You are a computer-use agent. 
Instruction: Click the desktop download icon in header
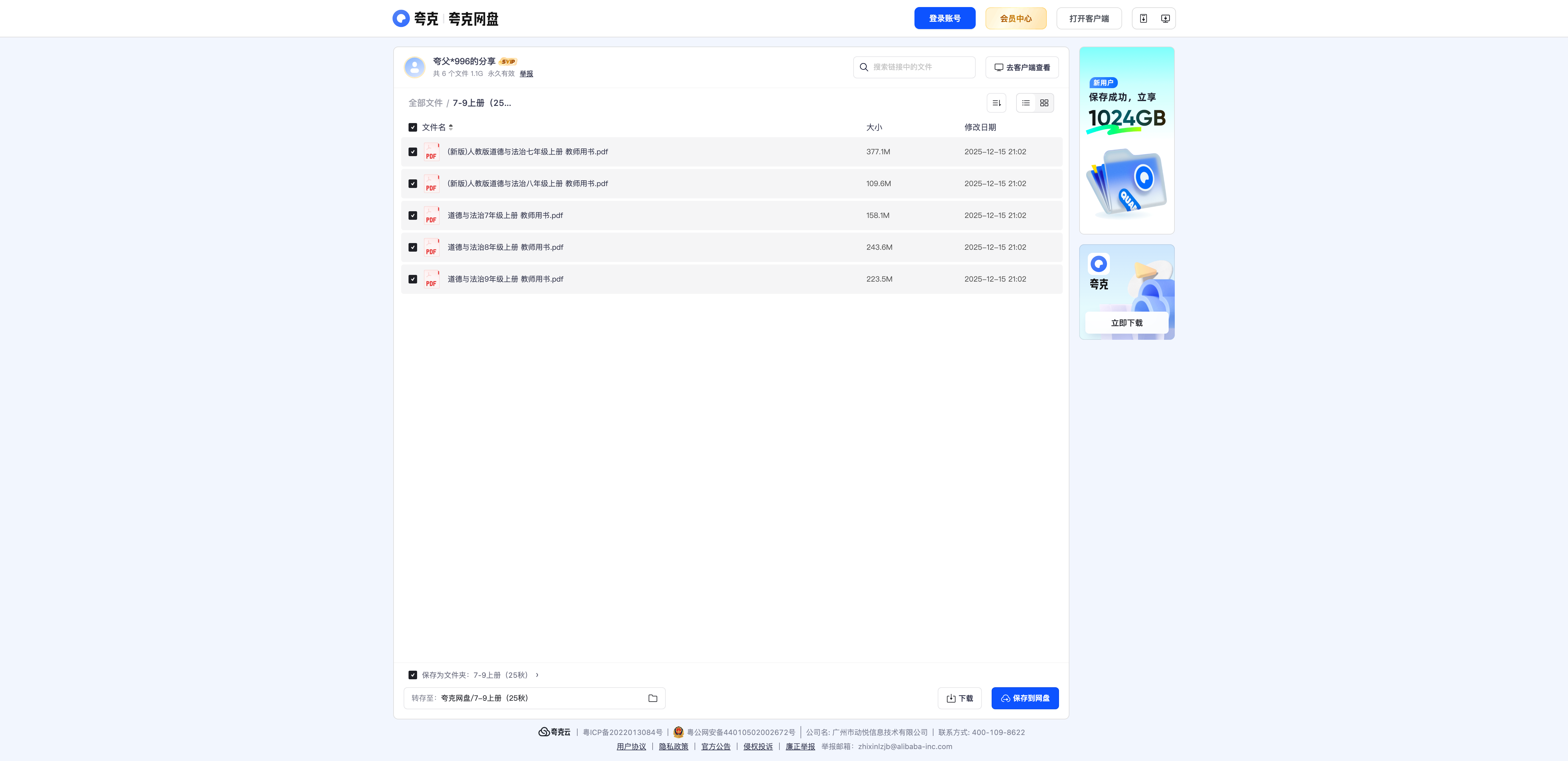[1165, 18]
